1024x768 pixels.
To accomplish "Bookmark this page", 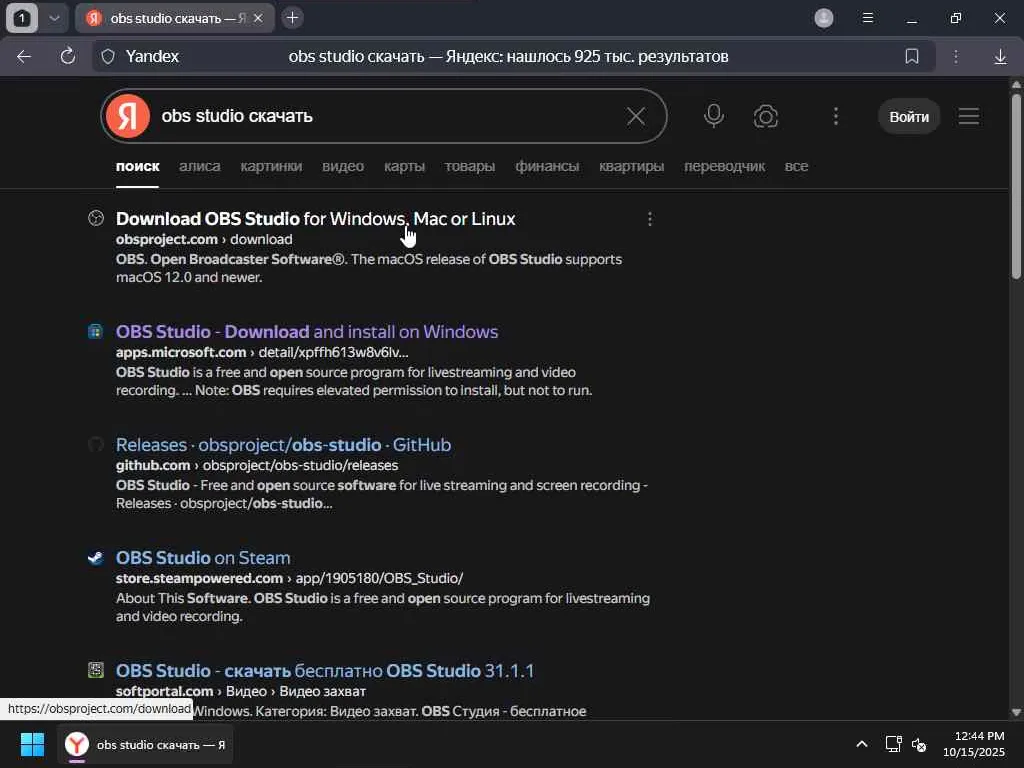I will [912, 57].
